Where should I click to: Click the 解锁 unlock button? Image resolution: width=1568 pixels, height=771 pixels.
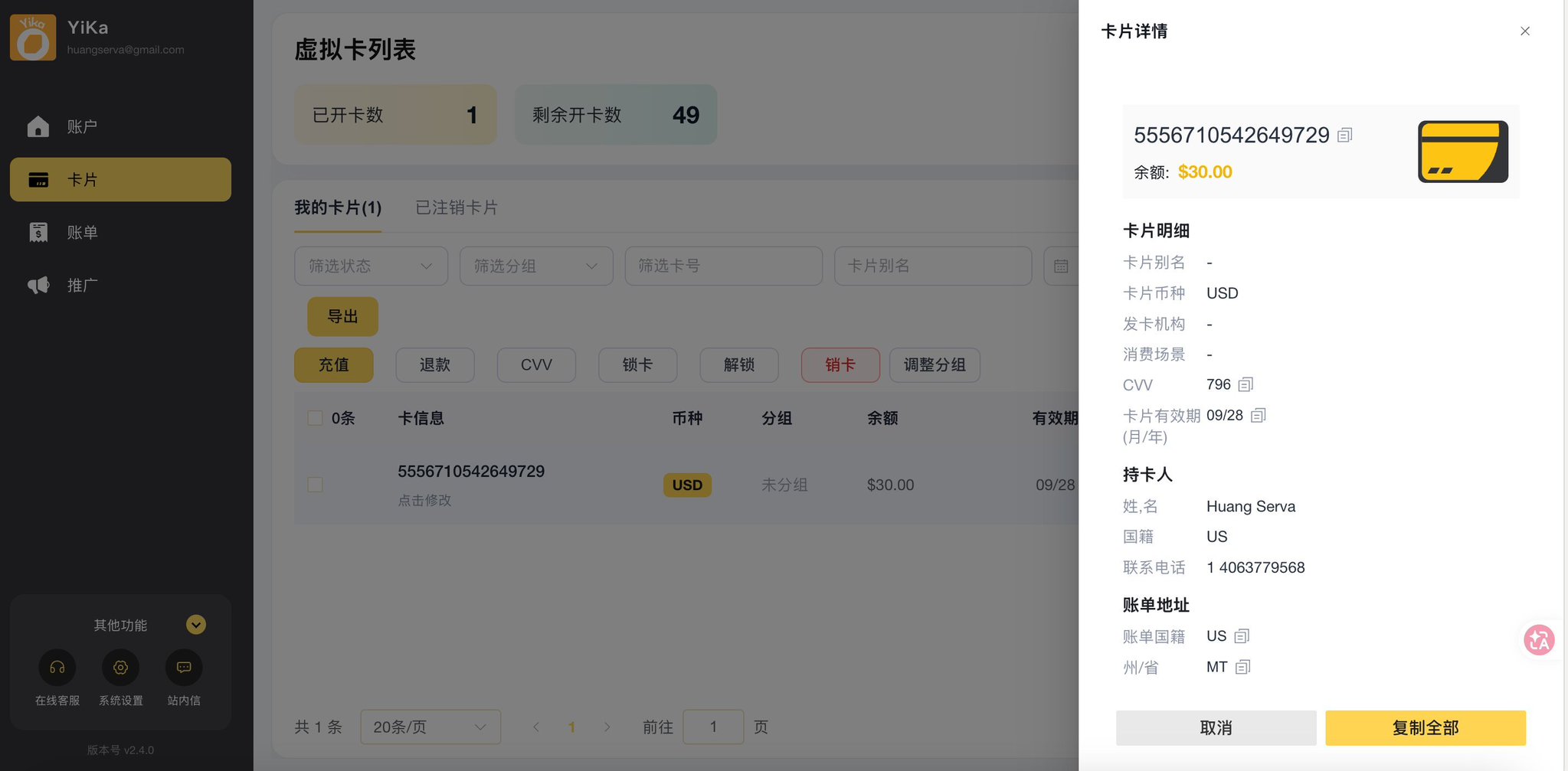click(x=739, y=365)
